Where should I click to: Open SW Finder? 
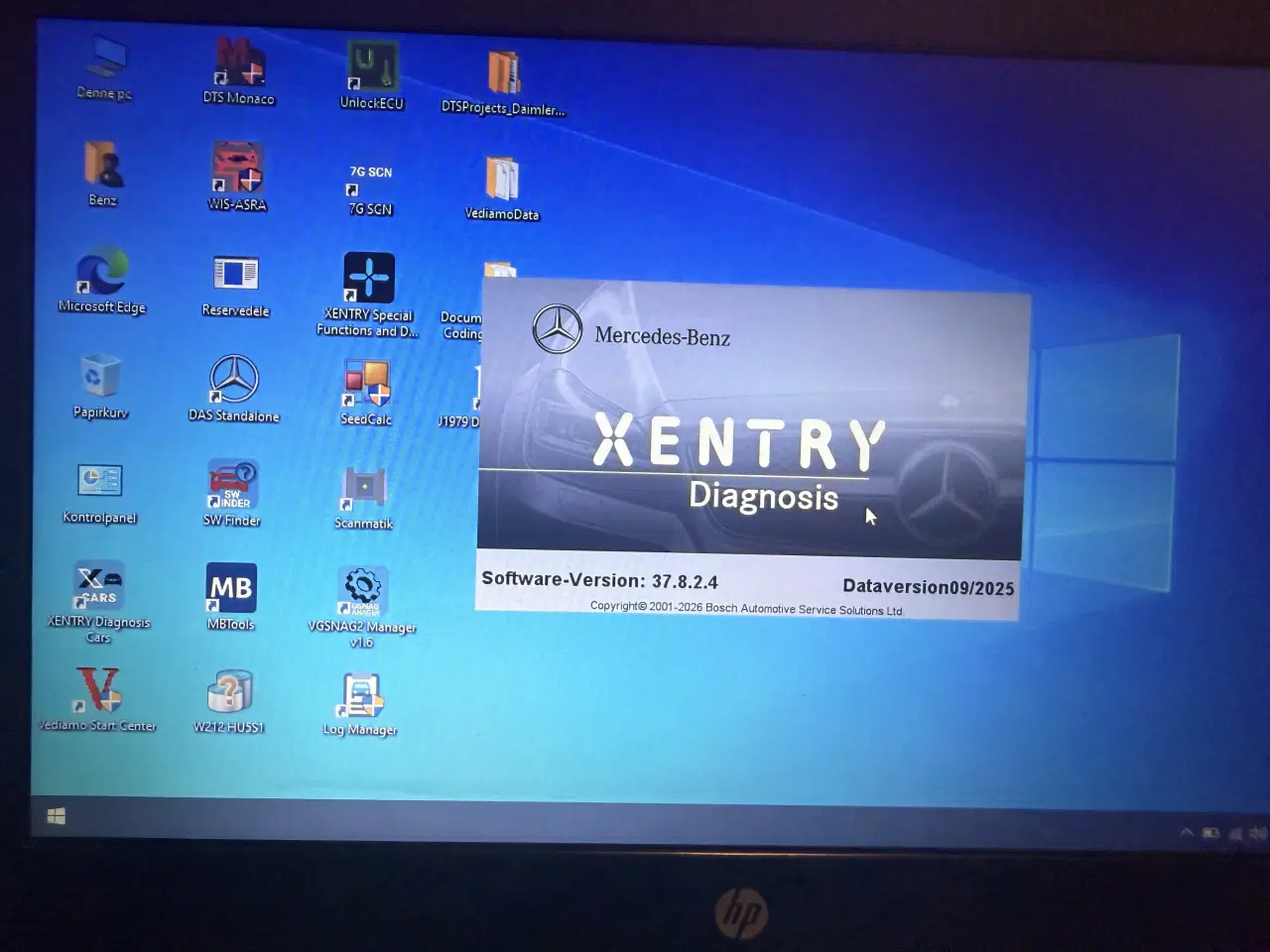tap(231, 484)
